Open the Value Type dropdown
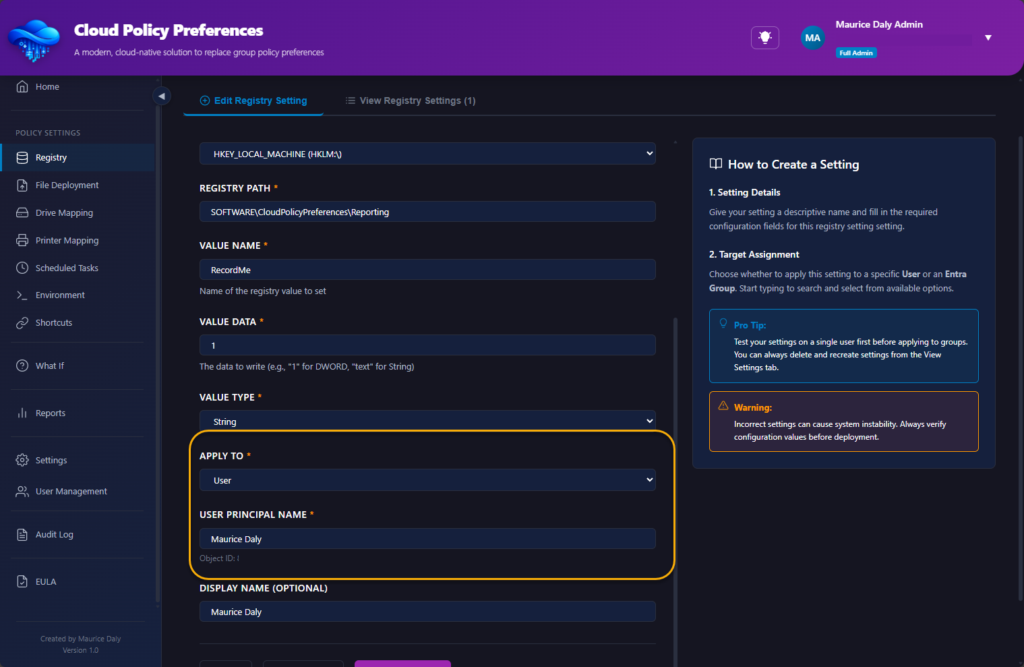 pos(427,421)
